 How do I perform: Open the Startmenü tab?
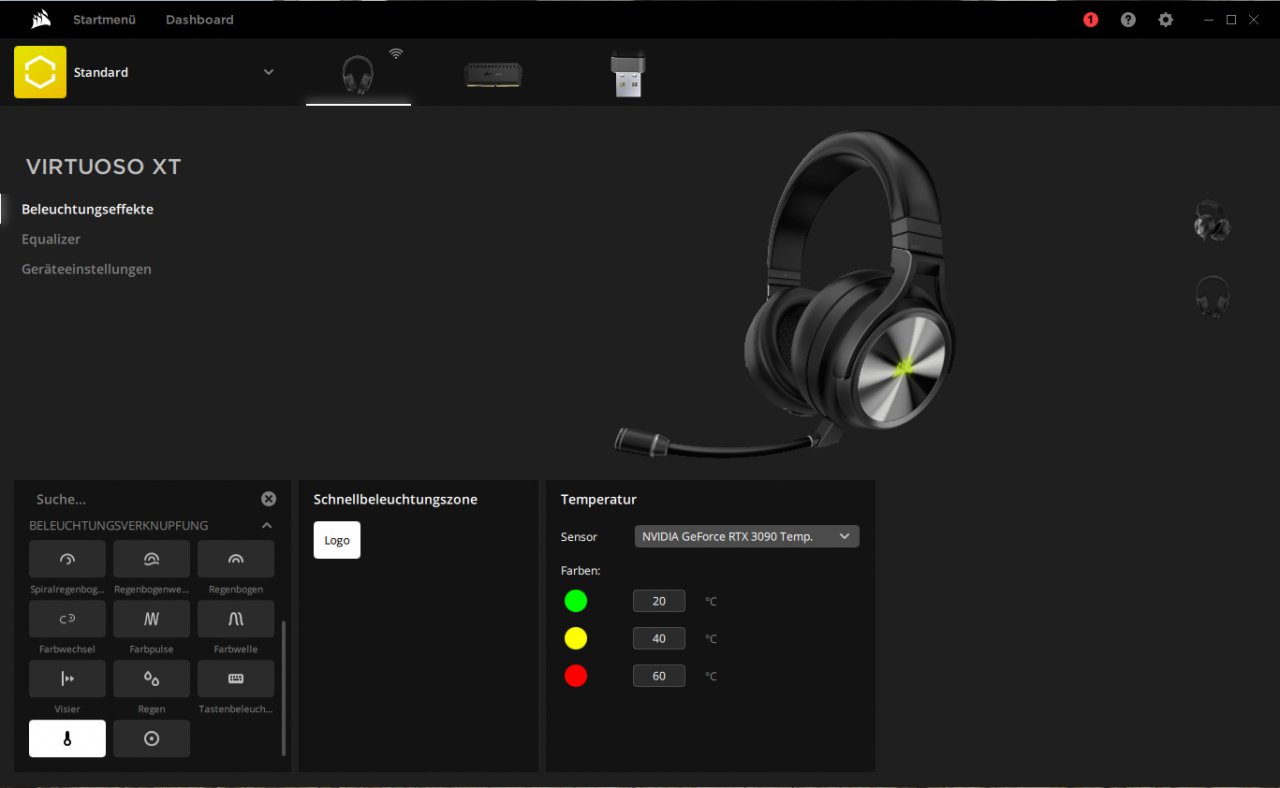click(x=104, y=20)
